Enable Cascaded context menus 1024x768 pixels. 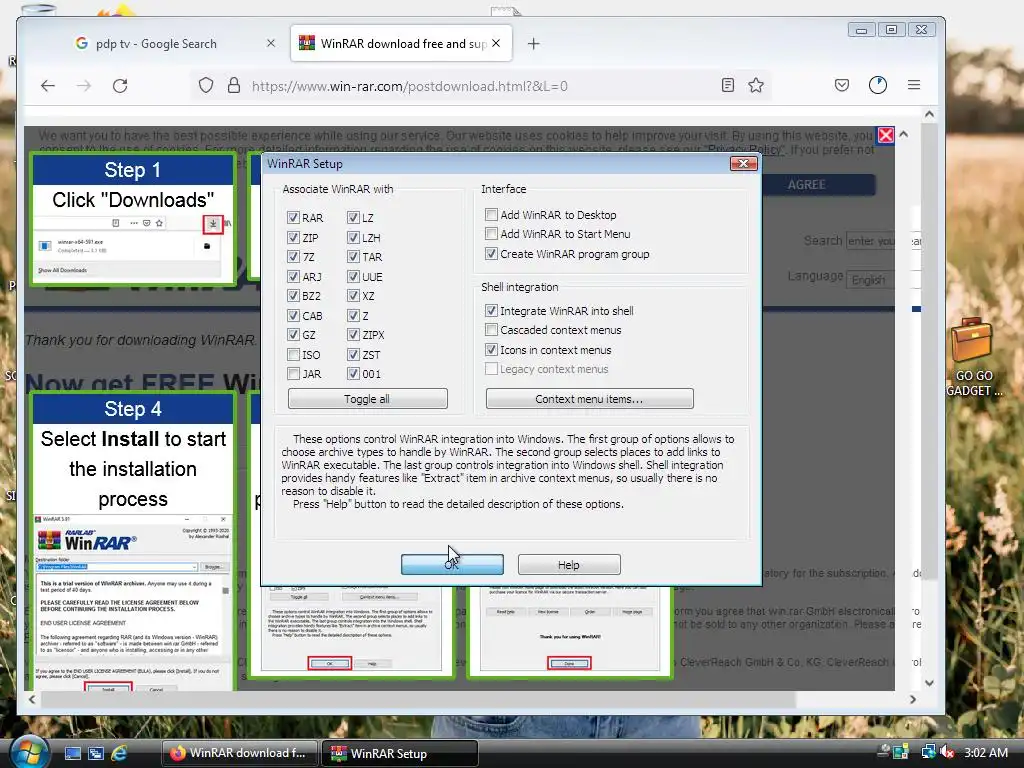coord(491,329)
